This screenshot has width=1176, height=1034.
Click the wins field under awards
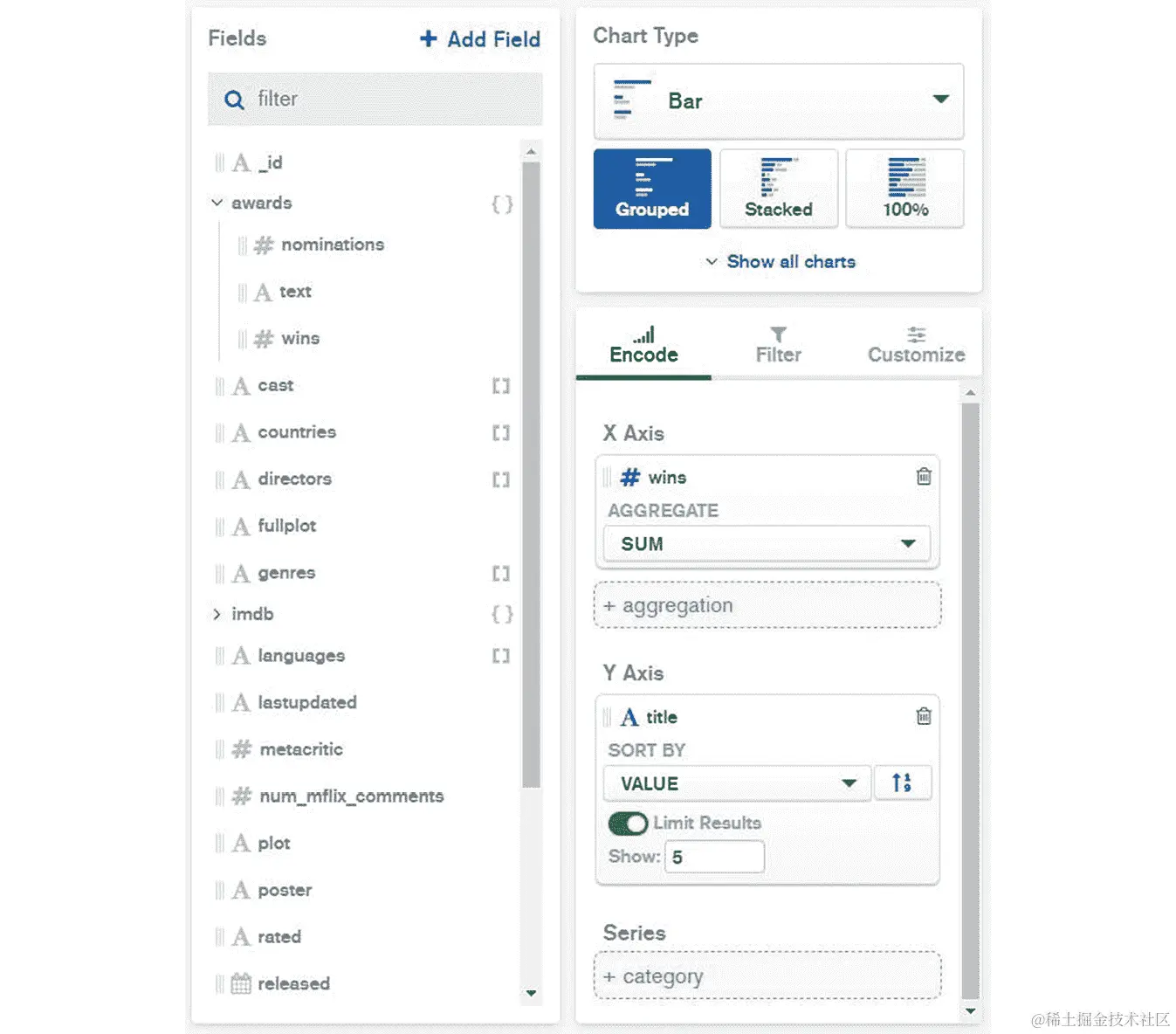[x=300, y=338]
